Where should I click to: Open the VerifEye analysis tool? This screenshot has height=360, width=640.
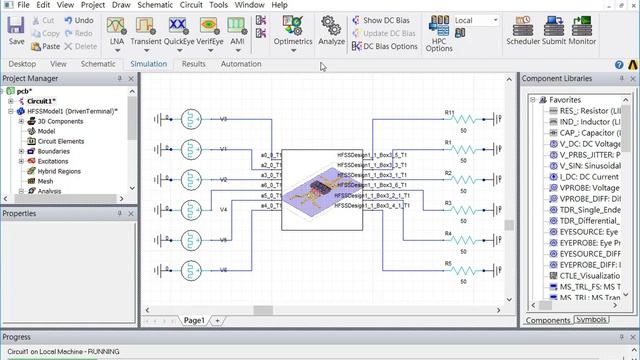point(210,26)
